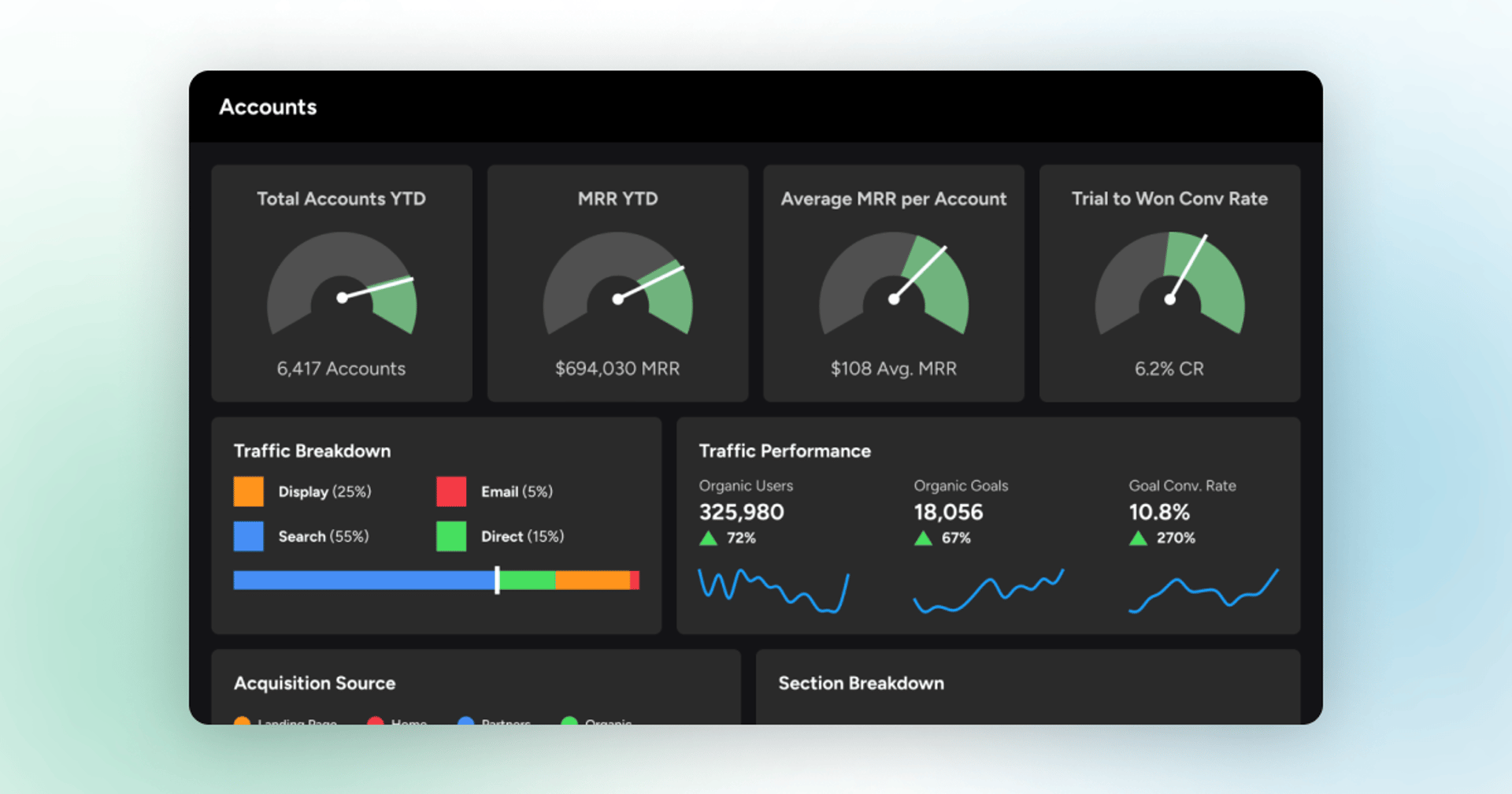1512x794 pixels.
Task: Click the Goal Conv. Rate sparkline chart
Action: coord(1203,589)
